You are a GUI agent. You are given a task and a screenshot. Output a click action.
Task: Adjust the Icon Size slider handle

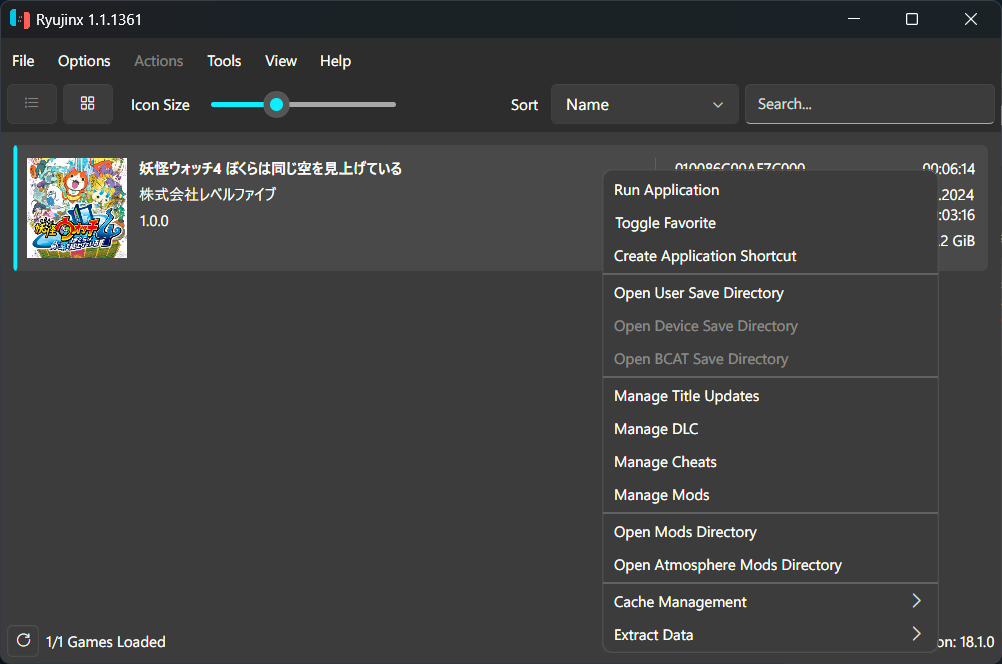coord(277,104)
